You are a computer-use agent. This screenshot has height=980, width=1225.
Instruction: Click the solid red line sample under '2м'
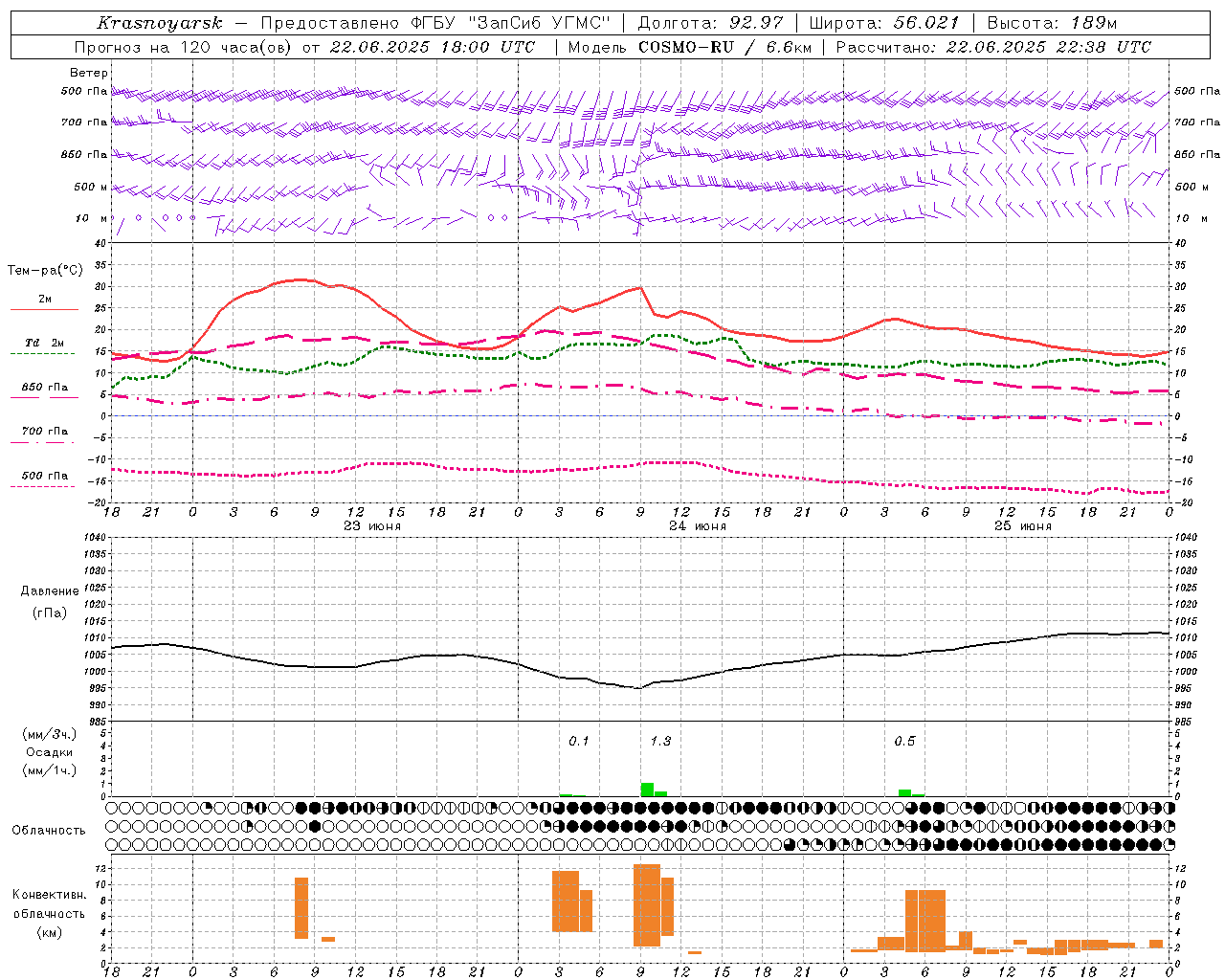pos(44,310)
